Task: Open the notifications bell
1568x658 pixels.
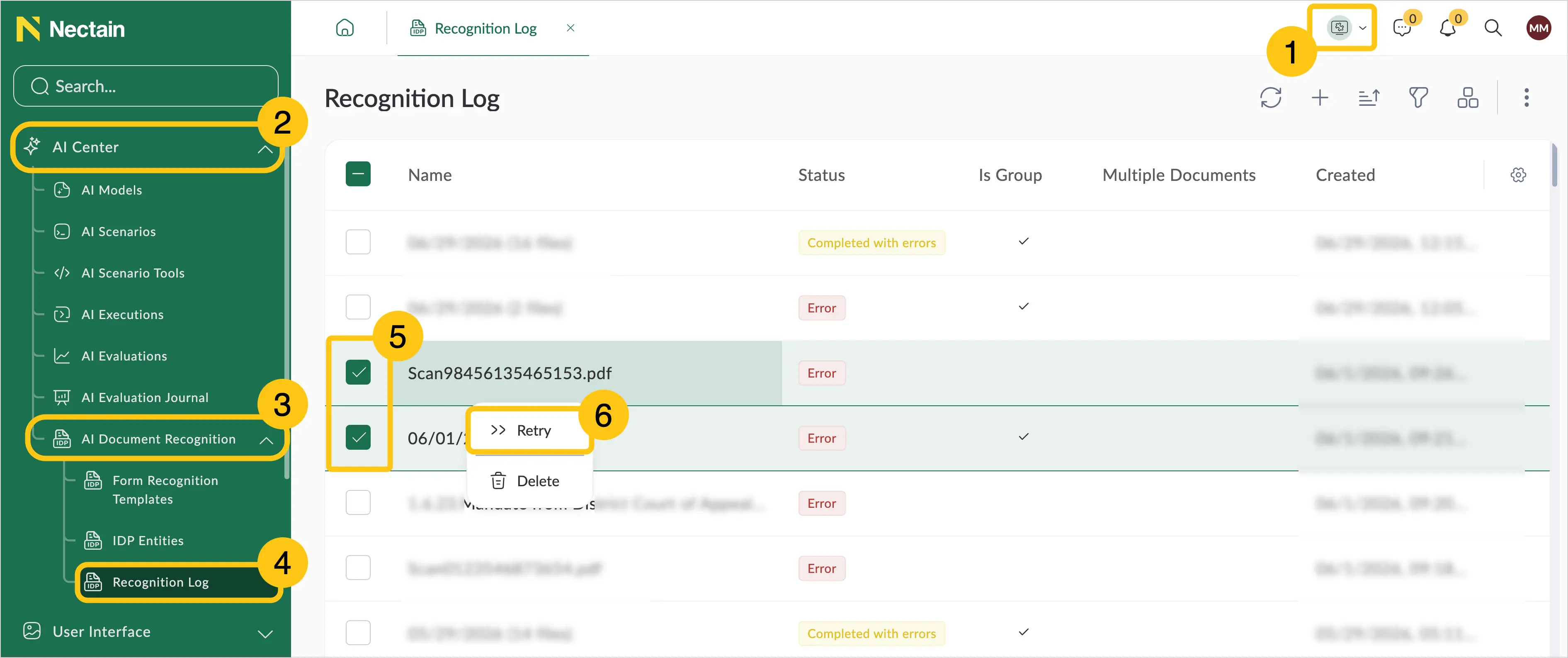Action: click(x=1447, y=28)
